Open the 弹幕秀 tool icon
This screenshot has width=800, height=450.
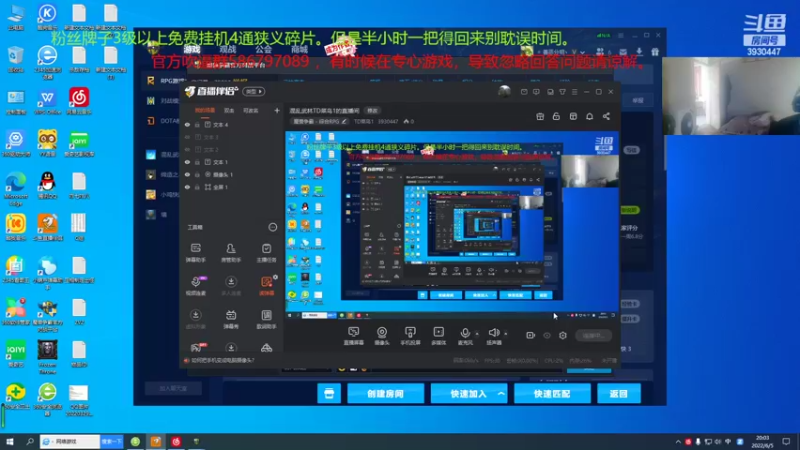coord(231,319)
